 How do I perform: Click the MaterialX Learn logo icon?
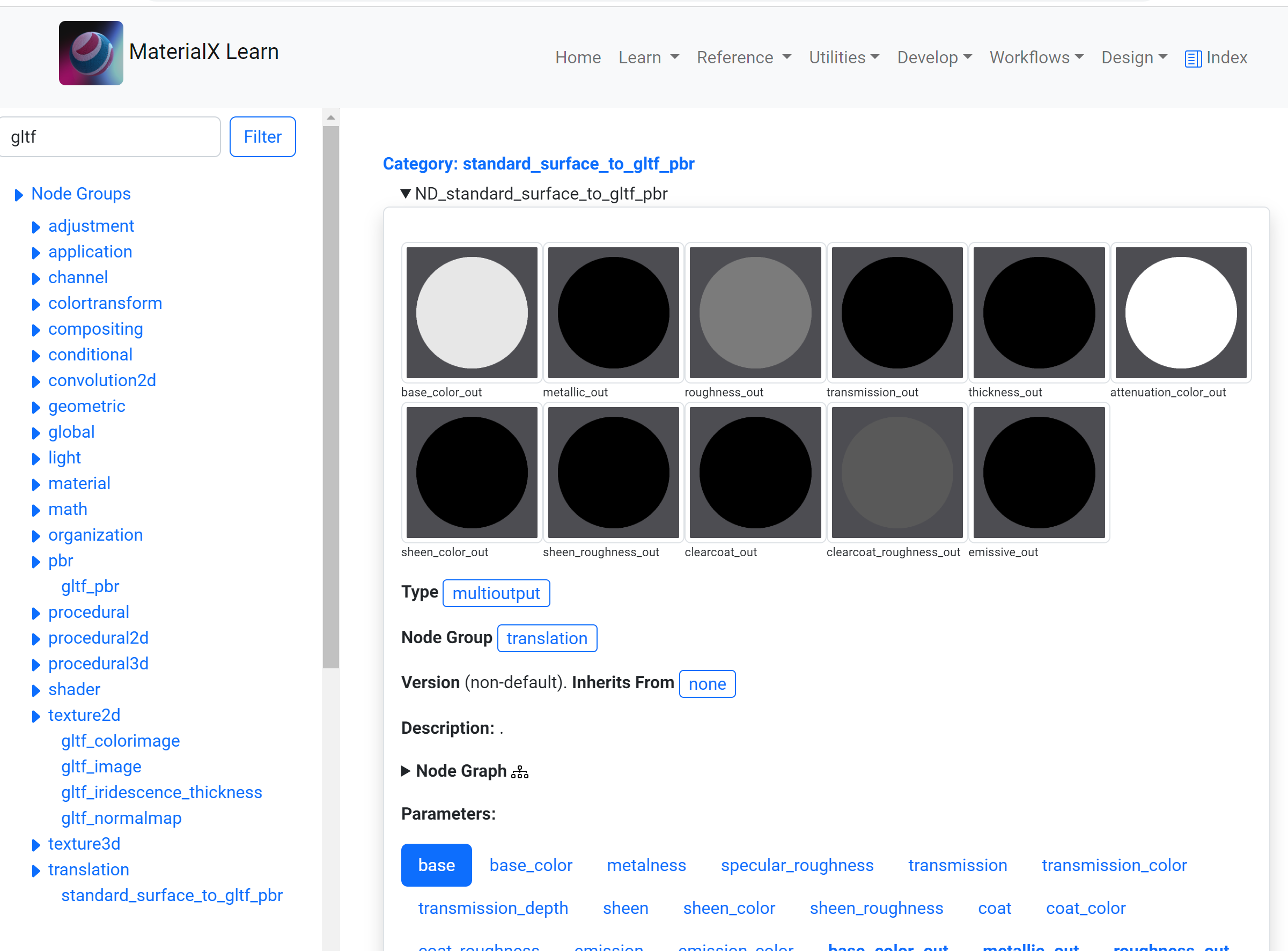pyautogui.click(x=91, y=53)
